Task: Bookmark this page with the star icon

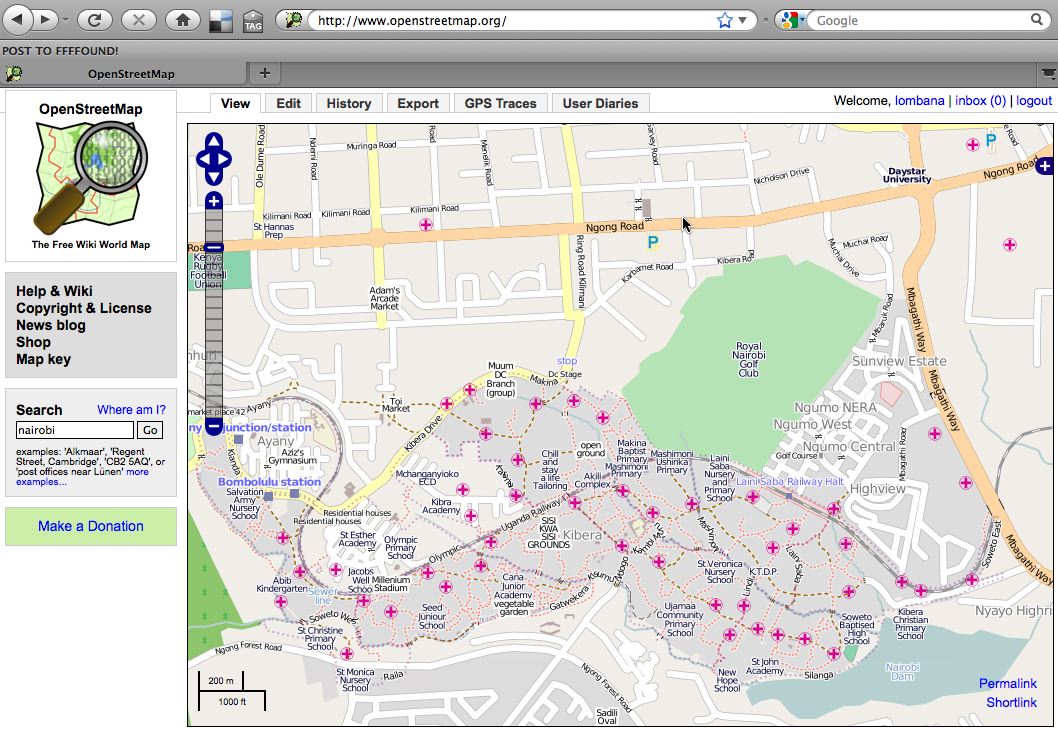Action: pos(725,20)
